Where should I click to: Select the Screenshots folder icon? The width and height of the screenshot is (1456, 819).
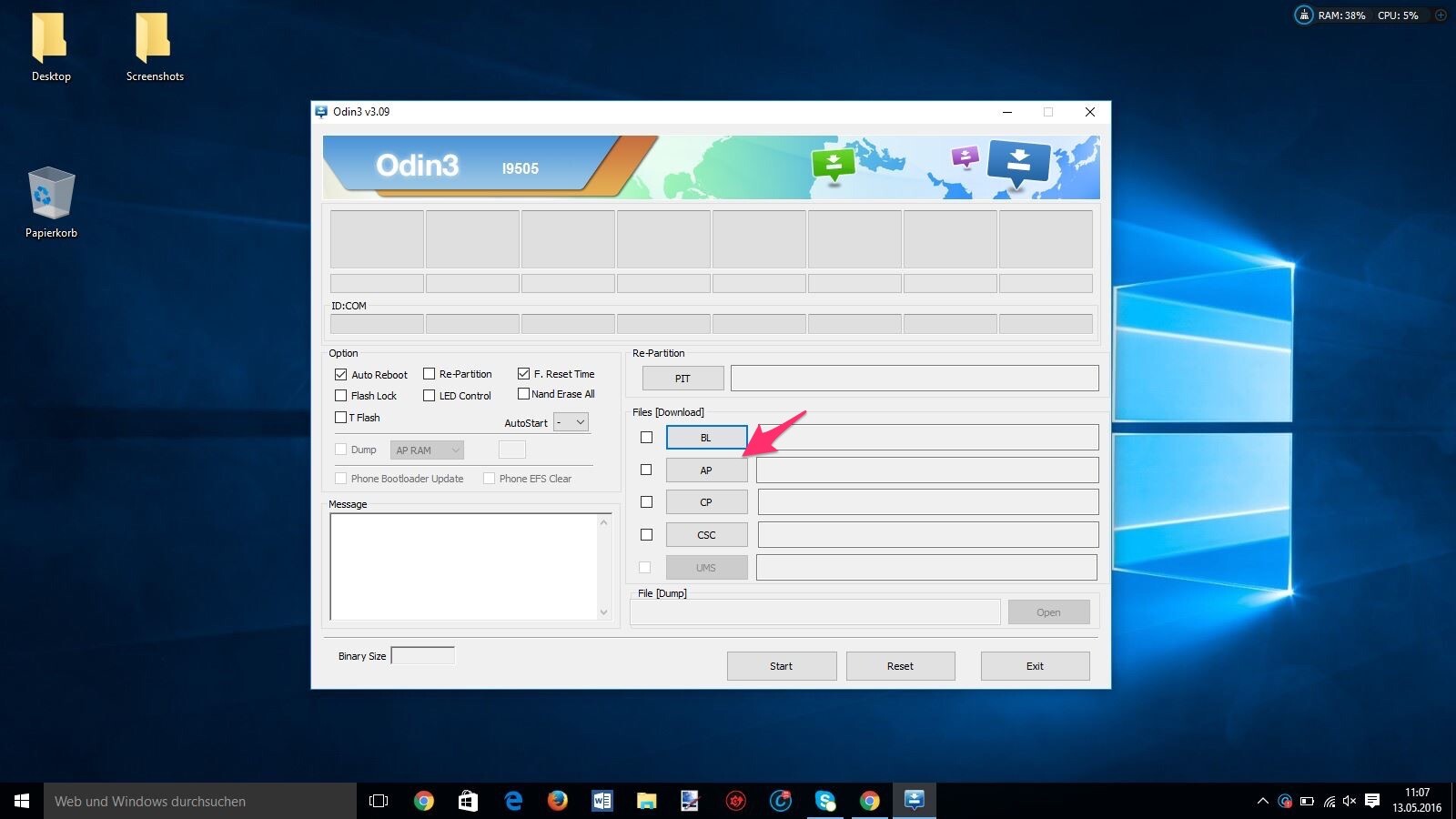[155, 47]
